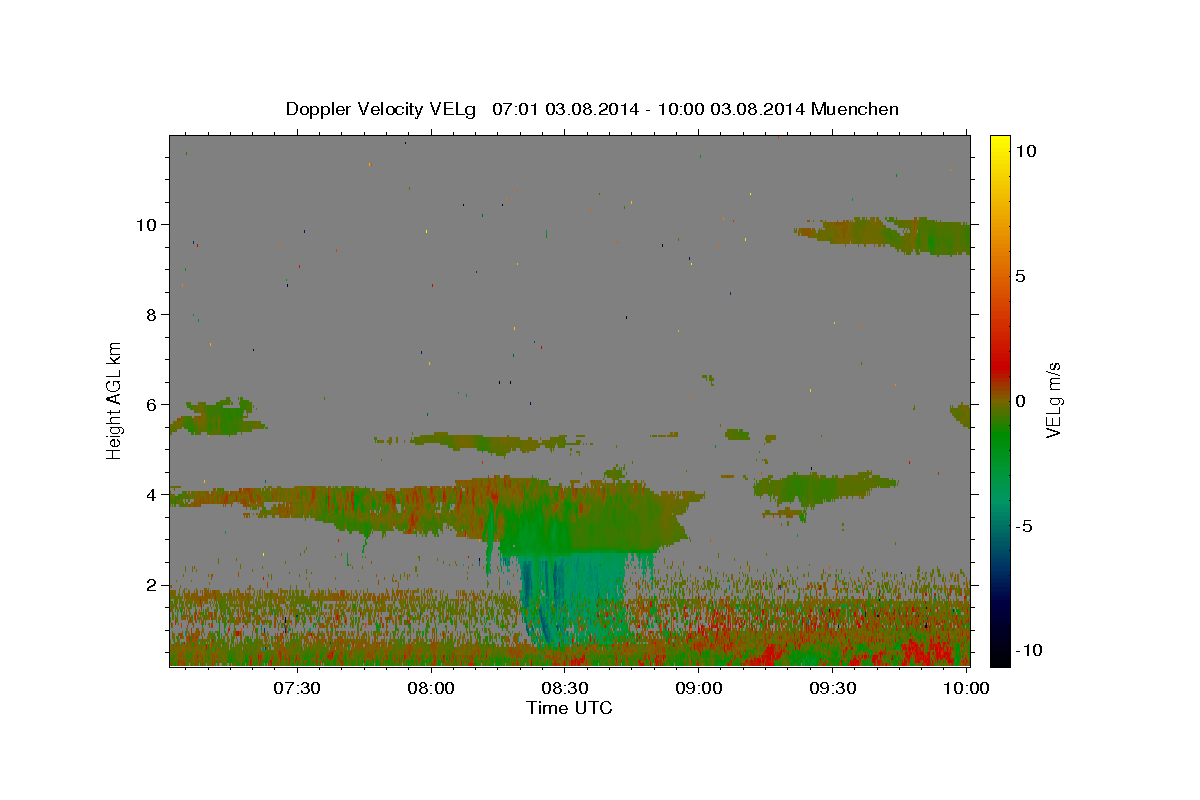
Task: Click the 'VELg m/s' colorbar label
Action: [x=1054, y=400]
